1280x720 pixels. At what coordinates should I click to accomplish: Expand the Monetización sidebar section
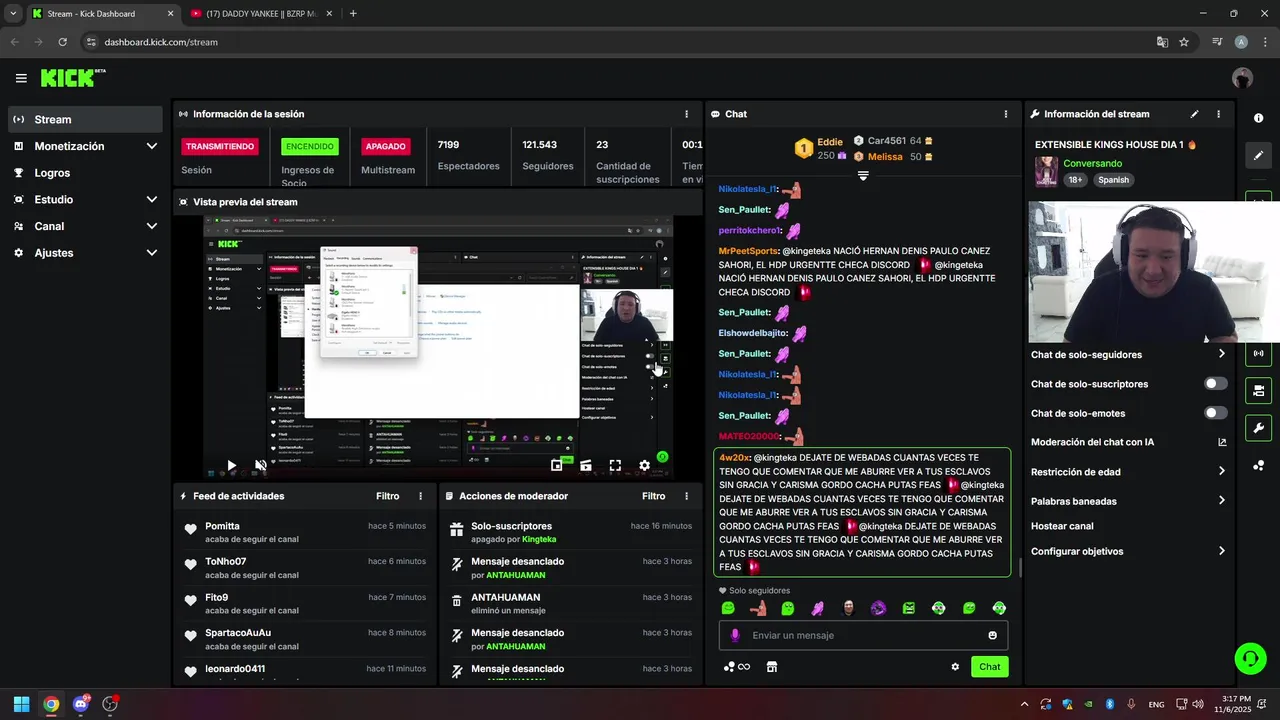pyautogui.click(x=152, y=146)
